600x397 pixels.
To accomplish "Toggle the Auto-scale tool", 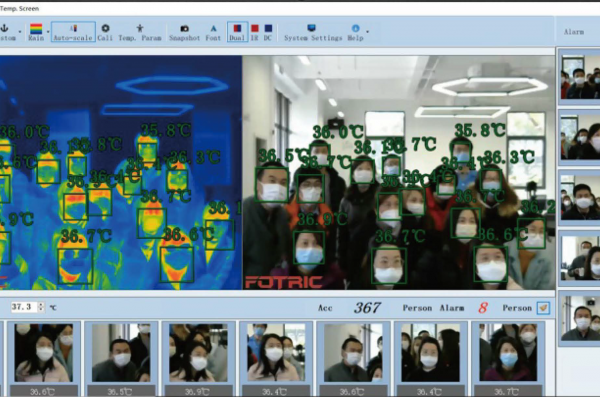I will [x=73, y=32].
